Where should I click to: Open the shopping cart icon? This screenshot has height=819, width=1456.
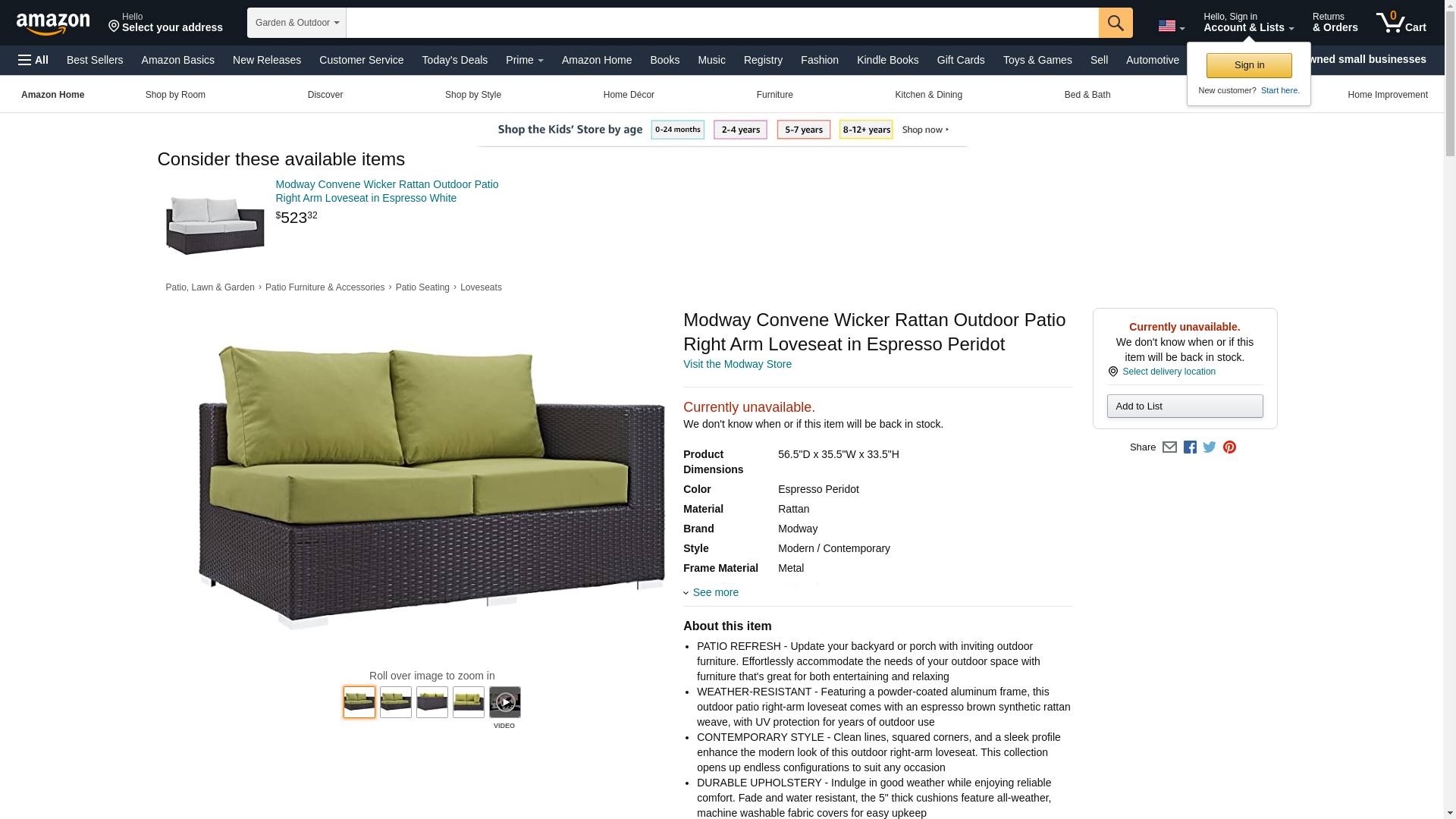[1401, 23]
